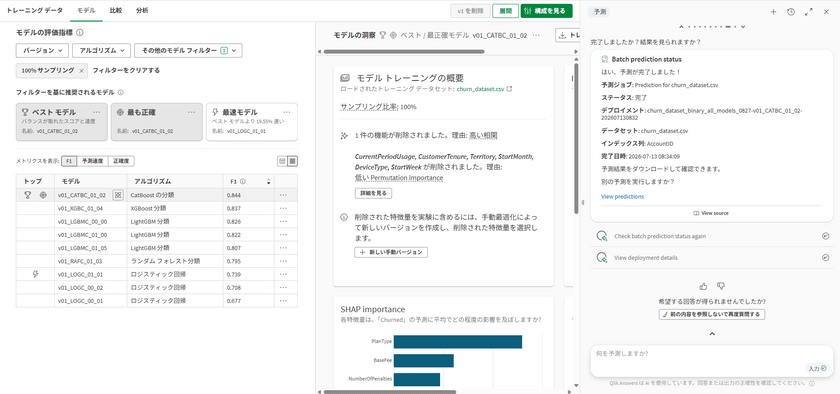Click info icon beside フィルターを基に推奨されるモデル

coord(121,93)
